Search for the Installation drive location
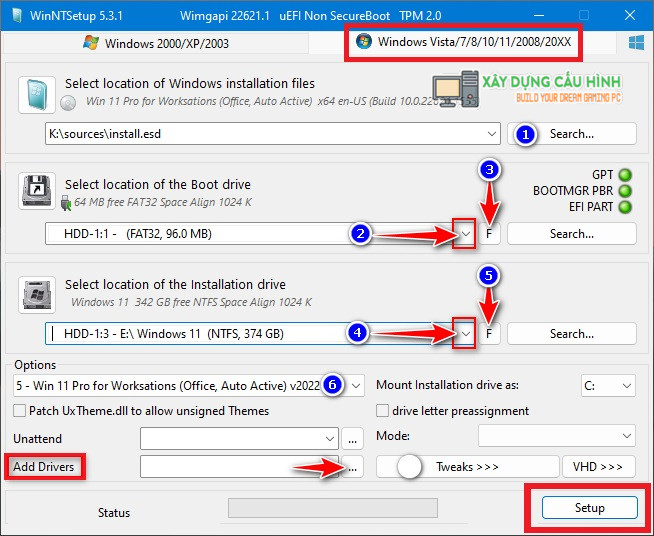 click(x=572, y=334)
